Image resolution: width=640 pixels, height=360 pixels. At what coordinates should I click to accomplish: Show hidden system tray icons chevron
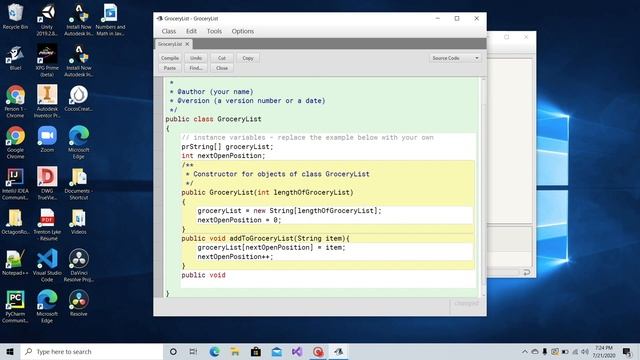pos(524,351)
